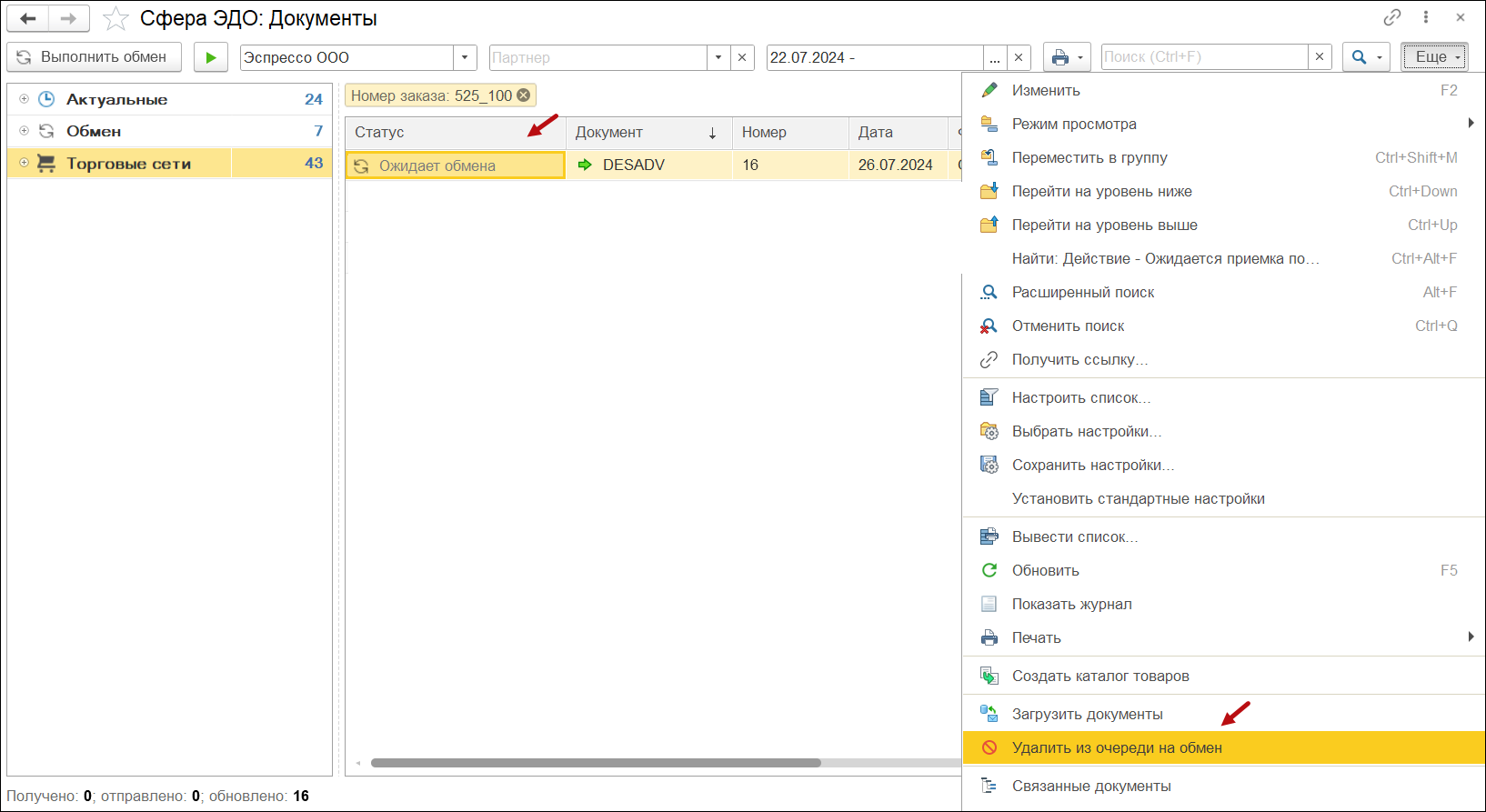Click the Отменить поиск icon
Viewport: 1486px width, 812px height.
[989, 326]
